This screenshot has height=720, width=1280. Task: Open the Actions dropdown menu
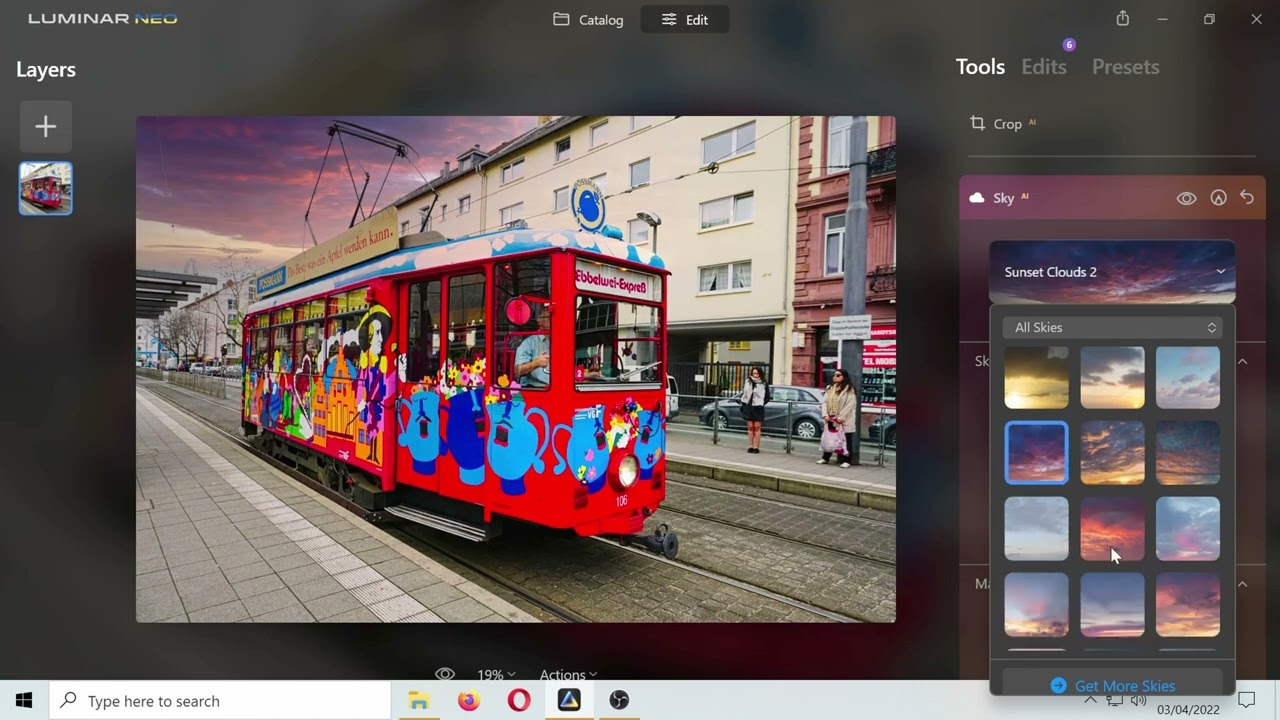coord(568,675)
